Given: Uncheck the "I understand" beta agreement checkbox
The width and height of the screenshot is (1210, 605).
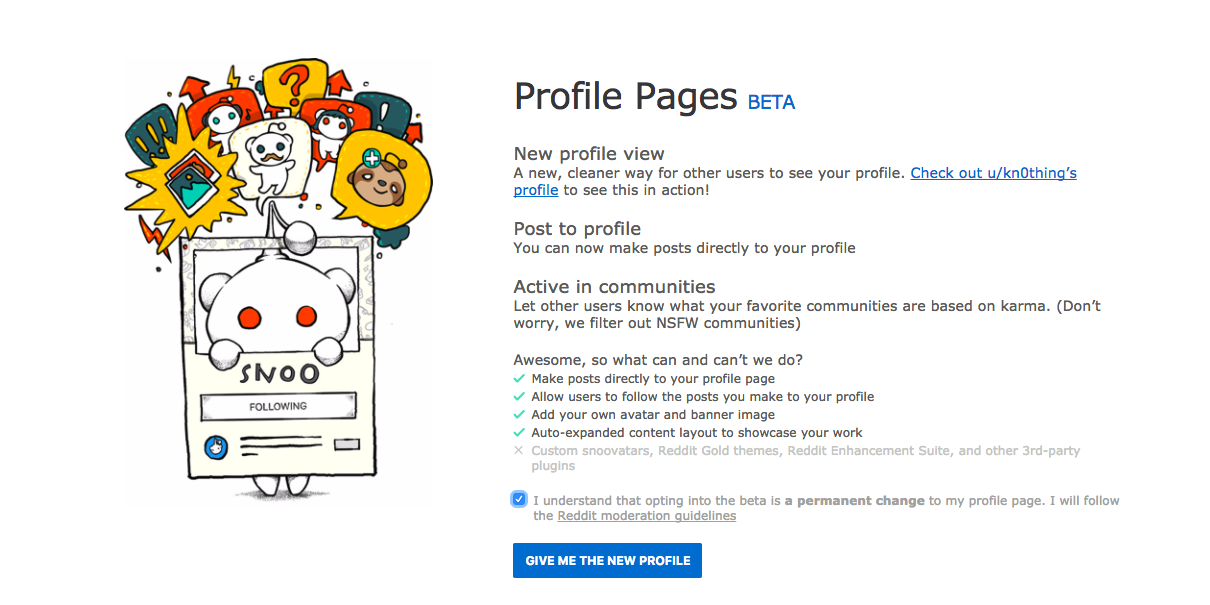Looking at the screenshot, I should [x=518, y=498].
